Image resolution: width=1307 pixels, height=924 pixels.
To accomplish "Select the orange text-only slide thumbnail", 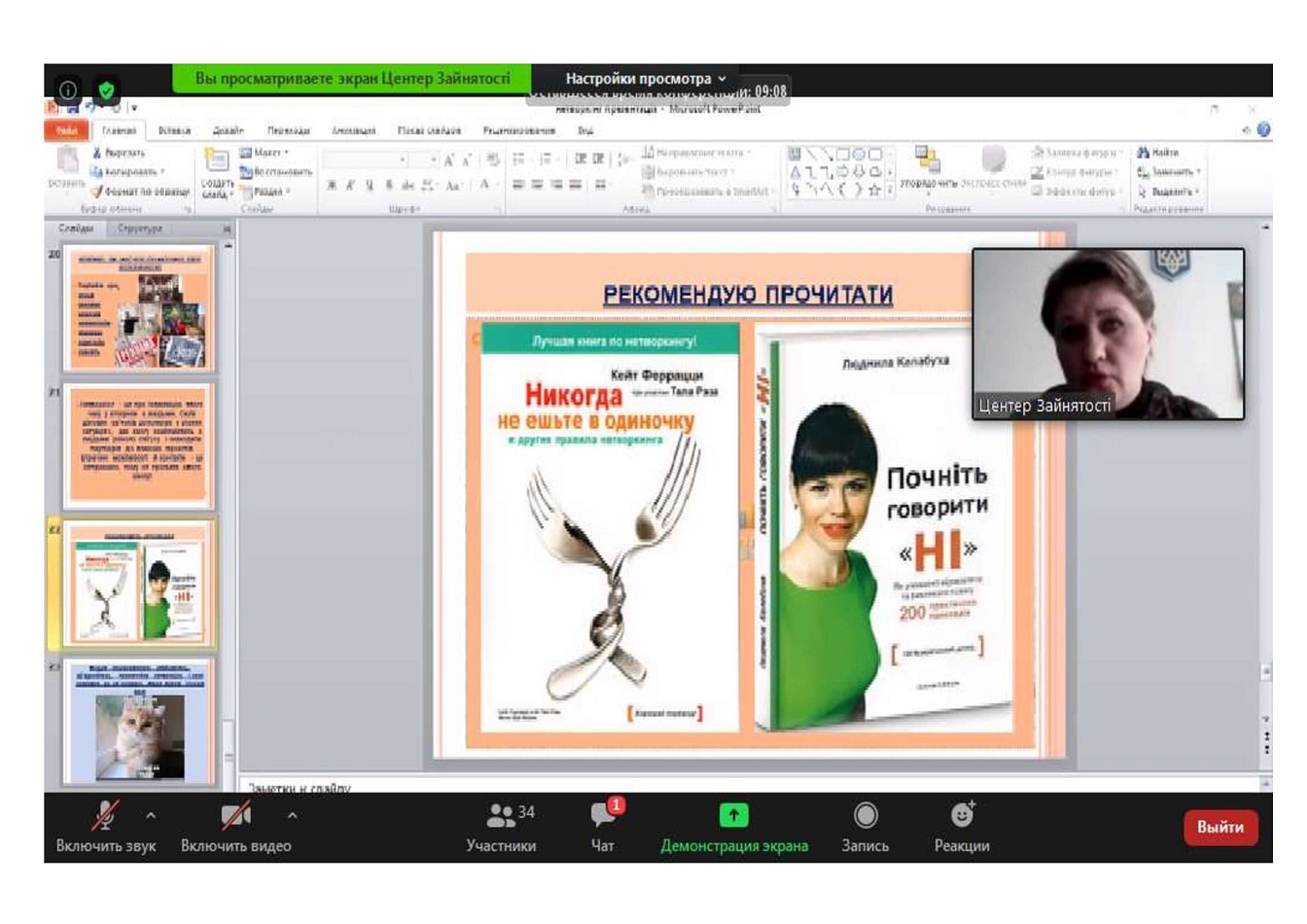I will click(140, 444).
